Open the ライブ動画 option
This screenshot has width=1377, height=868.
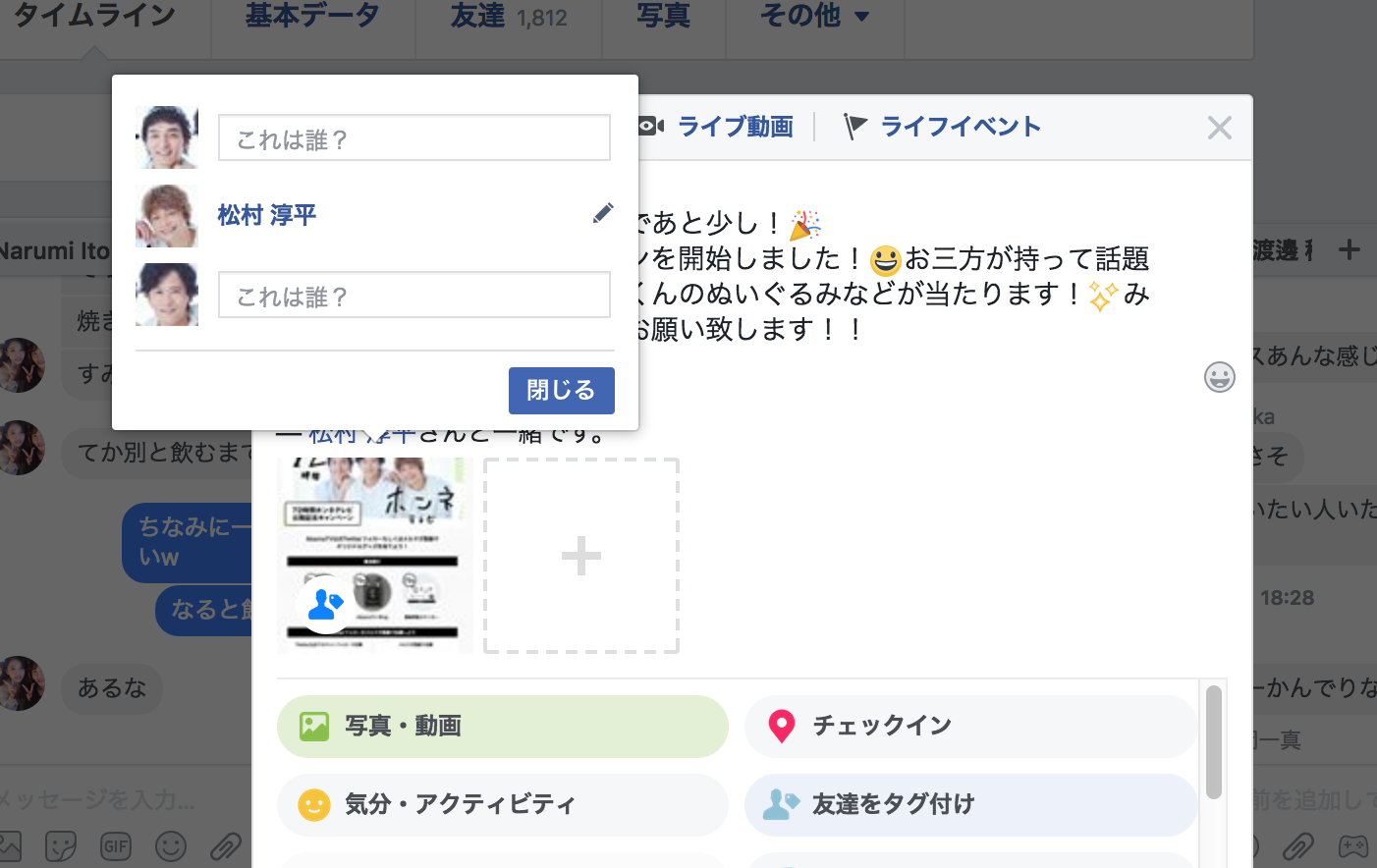pyautogui.click(x=735, y=127)
